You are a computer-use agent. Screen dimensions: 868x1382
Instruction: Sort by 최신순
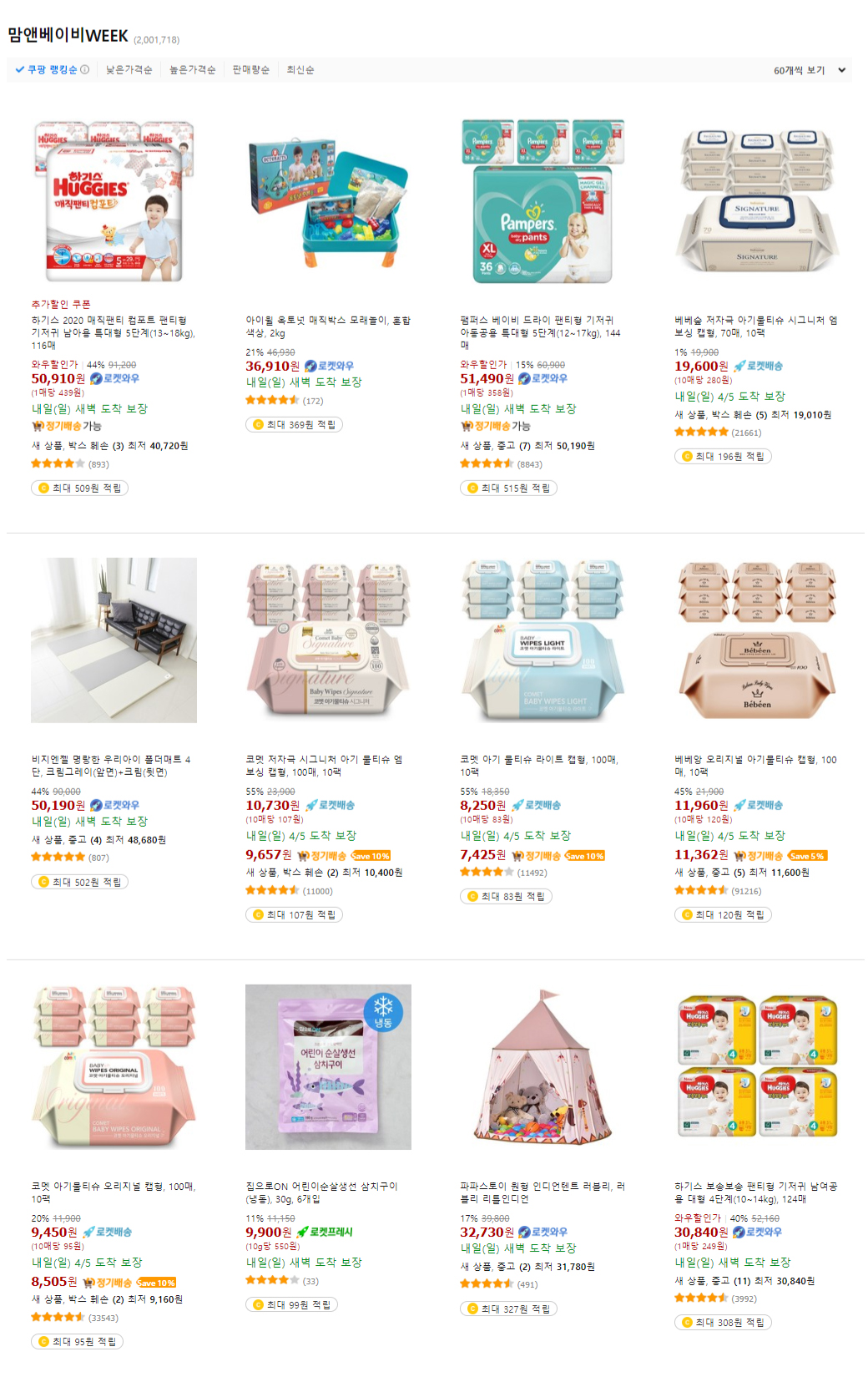(x=300, y=70)
